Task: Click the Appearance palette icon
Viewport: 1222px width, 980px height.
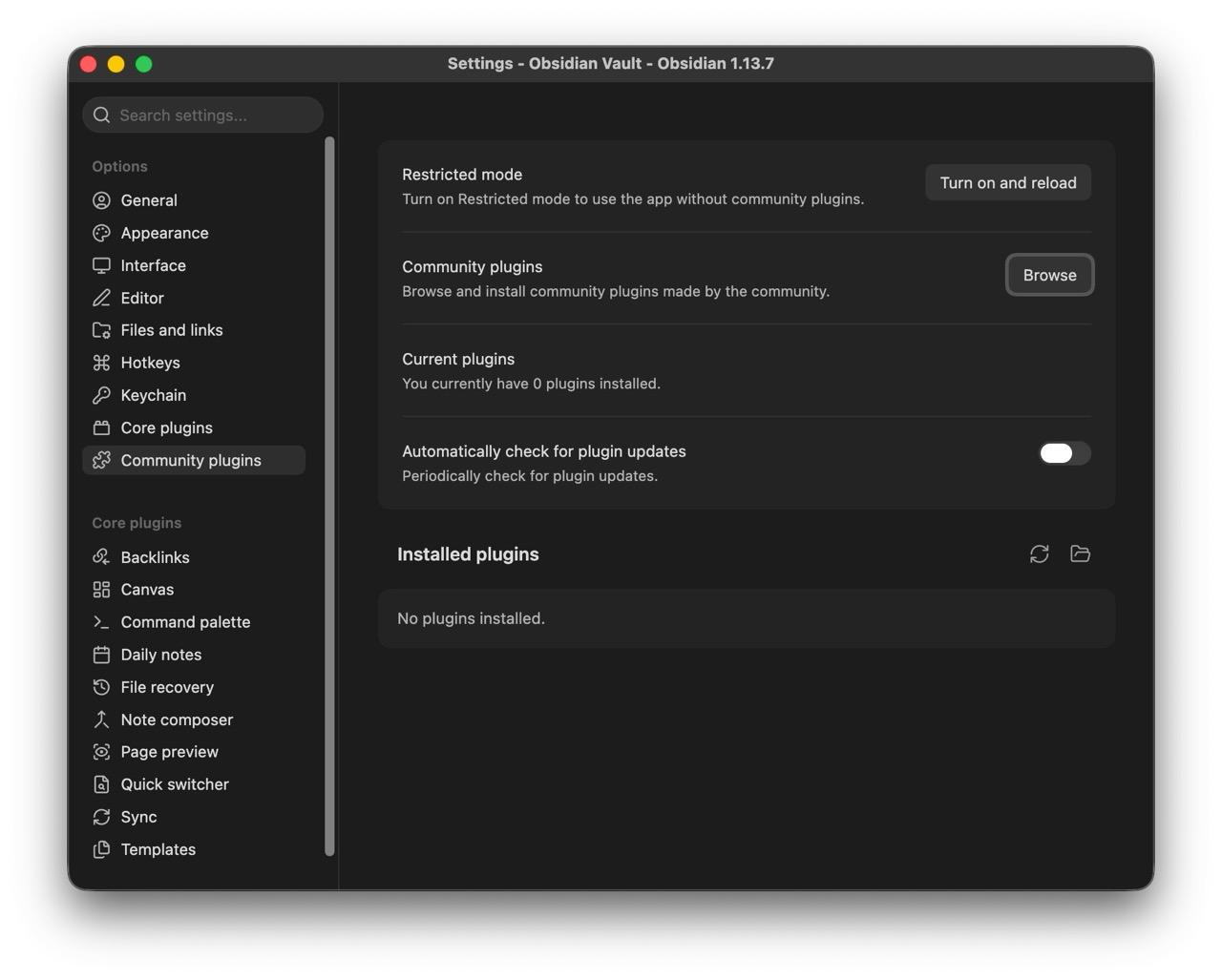Action: 101,233
